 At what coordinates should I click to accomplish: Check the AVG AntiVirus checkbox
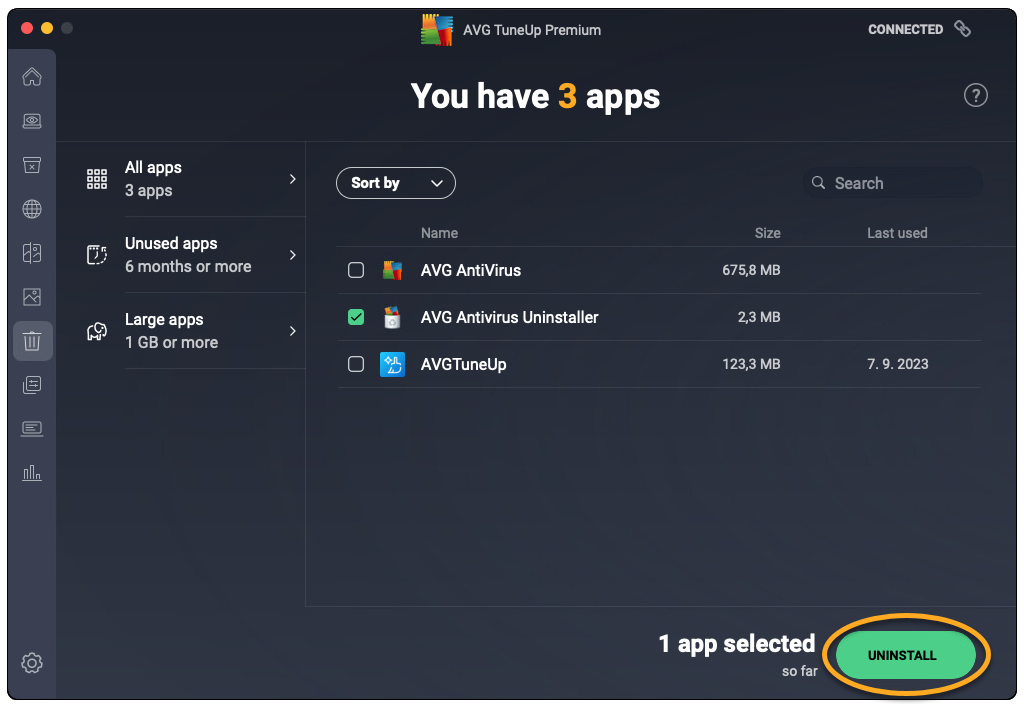coord(356,270)
